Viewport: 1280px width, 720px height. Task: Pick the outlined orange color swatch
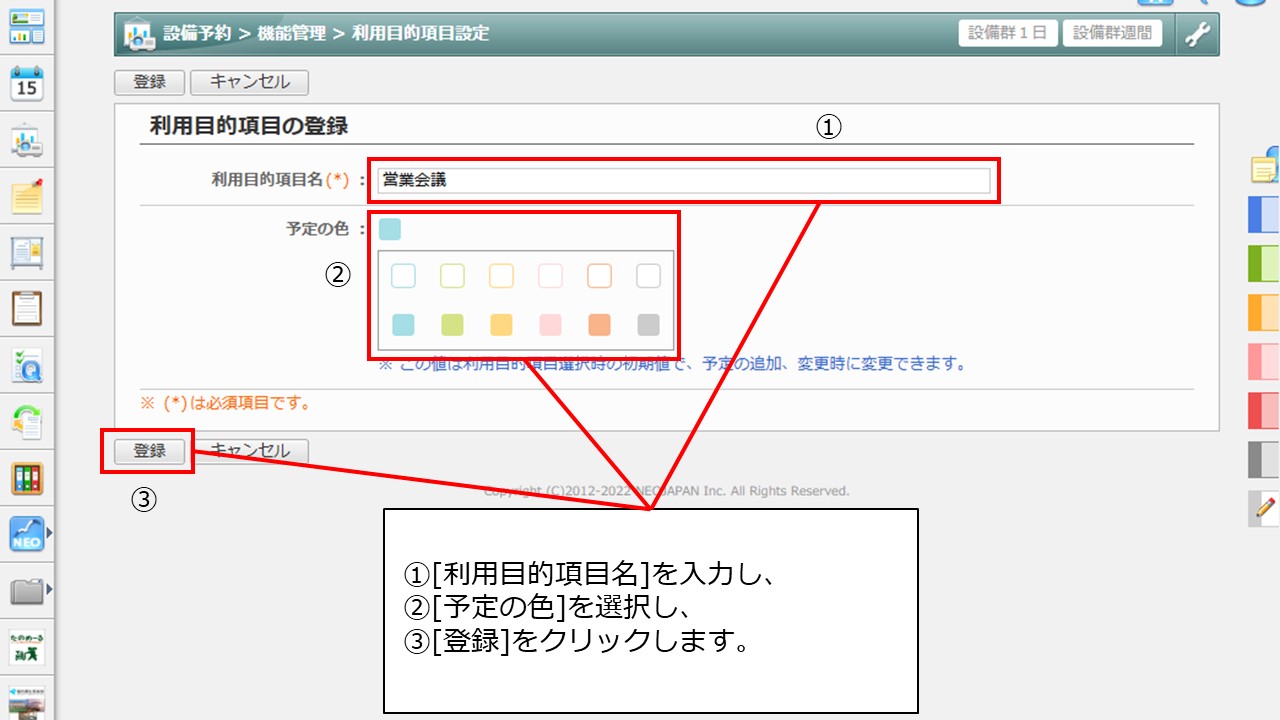coord(599,276)
